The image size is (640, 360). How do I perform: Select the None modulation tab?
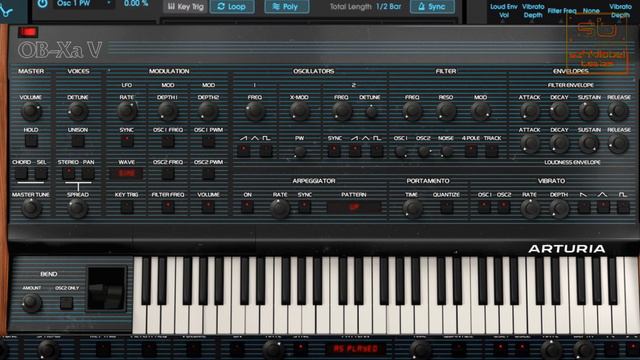(x=591, y=11)
